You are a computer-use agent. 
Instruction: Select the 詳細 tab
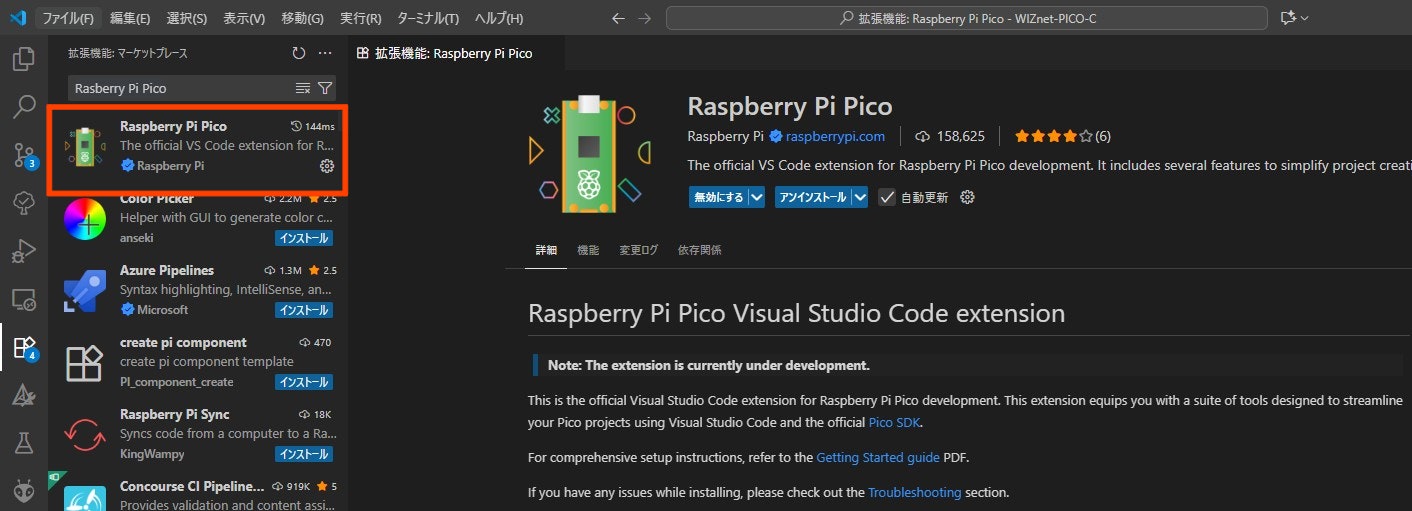tap(546, 250)
